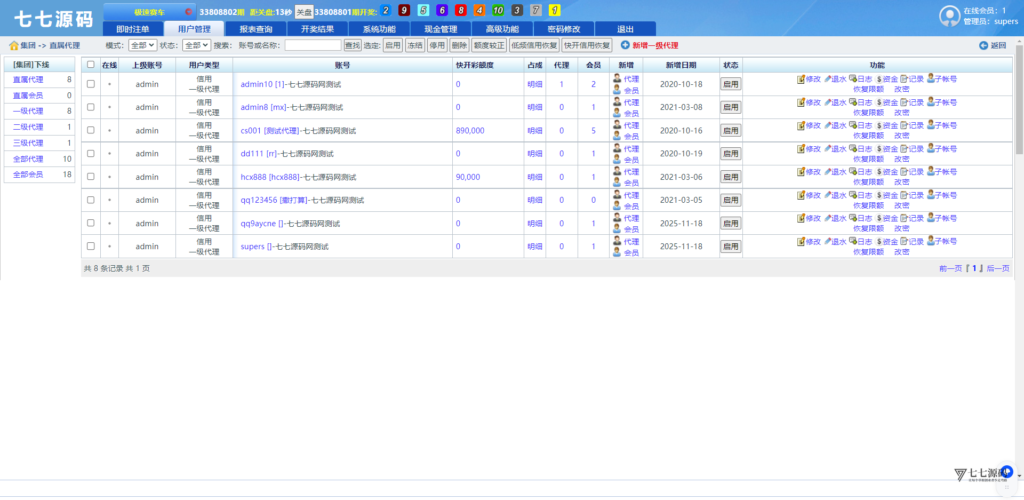Click the red icon next to 极速赛车
This screenshot has width=1024, height=500.
(x=189, y=12)
